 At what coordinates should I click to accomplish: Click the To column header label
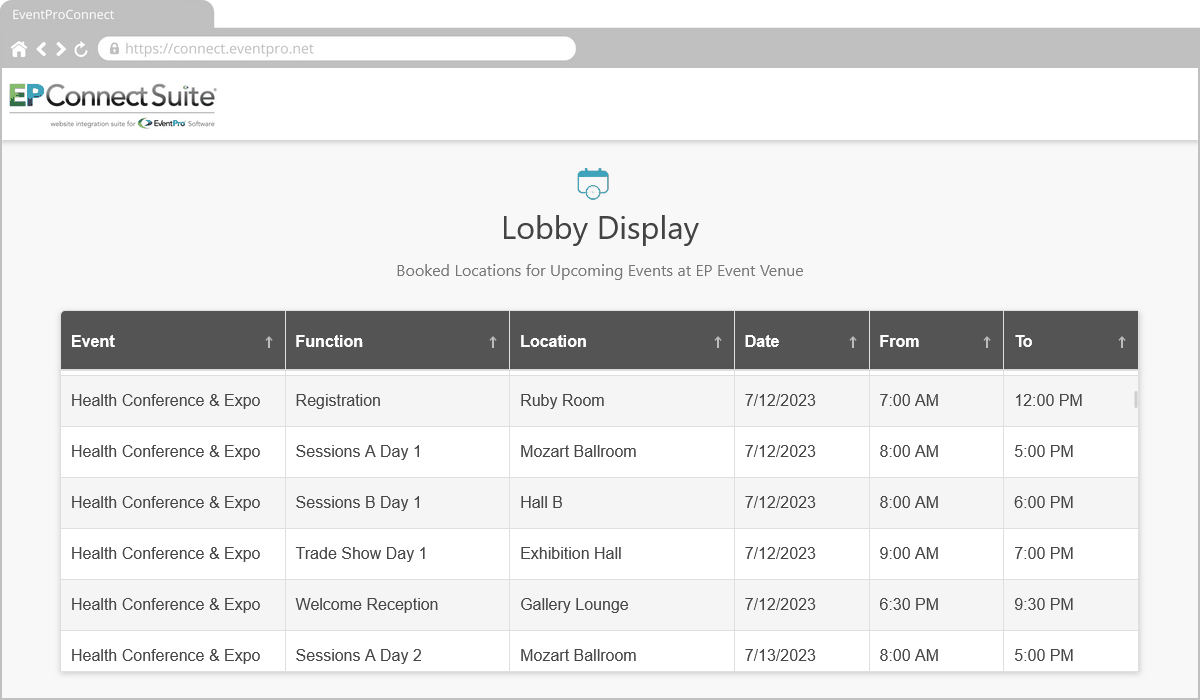[1023, 341]
